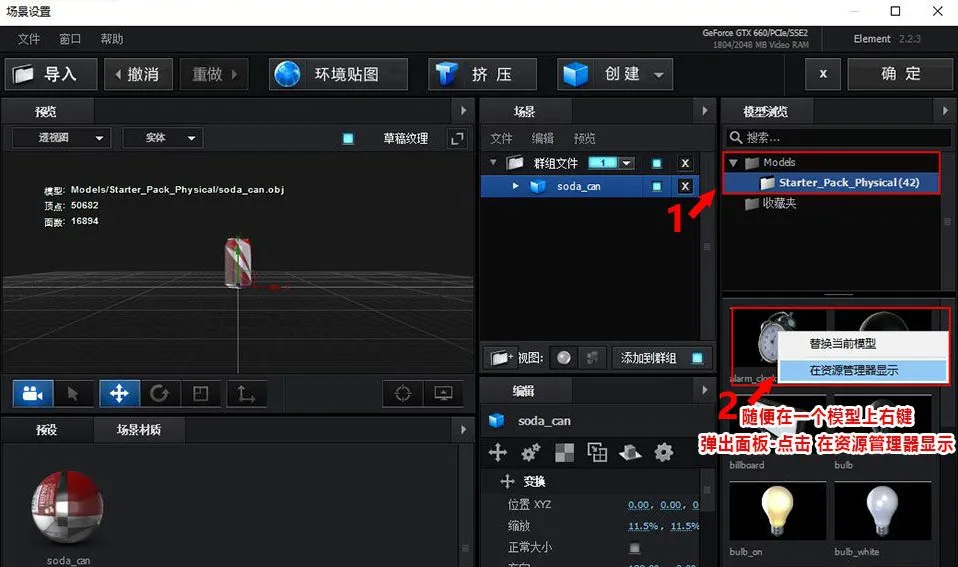Choose the rotate tool in preview toolbar
958x567 pixels.
[159, 393]
